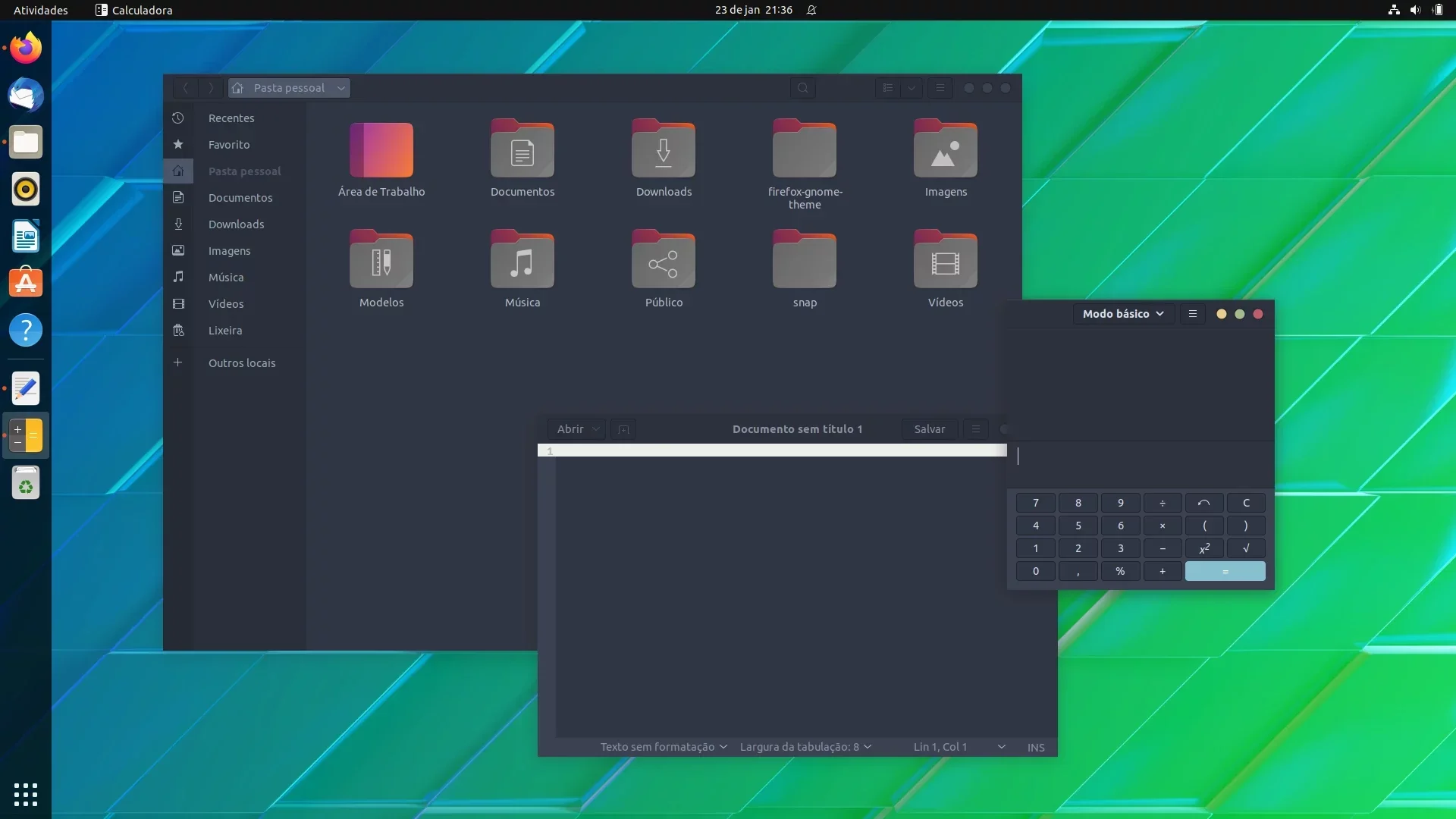
Task: Open Ubuntu Software from the dock
Action: 26,283
